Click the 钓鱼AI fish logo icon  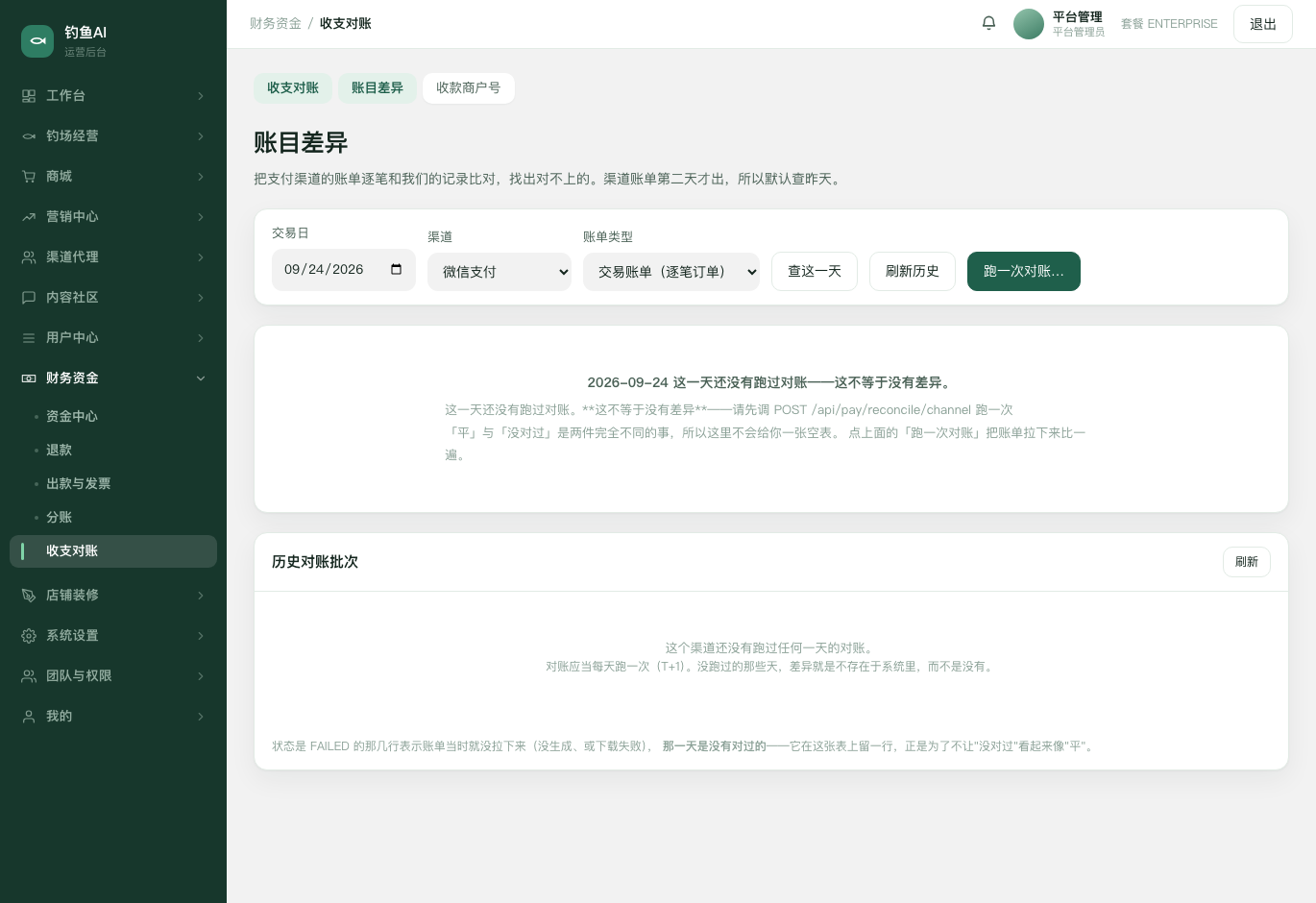tap(37, 40)
